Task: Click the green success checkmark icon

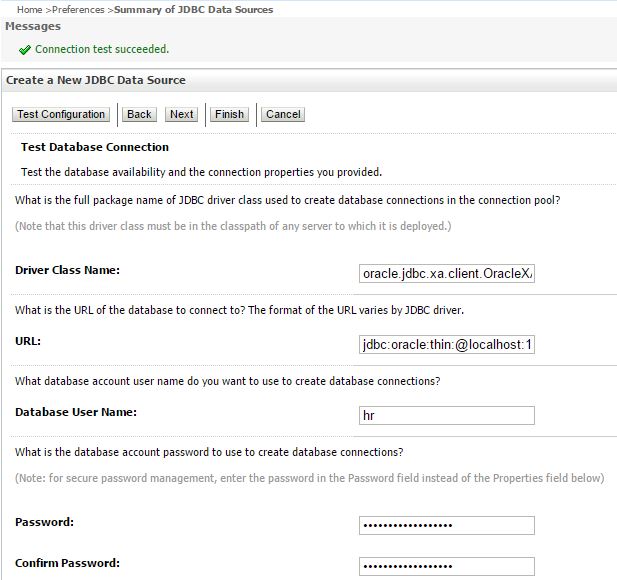Action: (25, 50)
